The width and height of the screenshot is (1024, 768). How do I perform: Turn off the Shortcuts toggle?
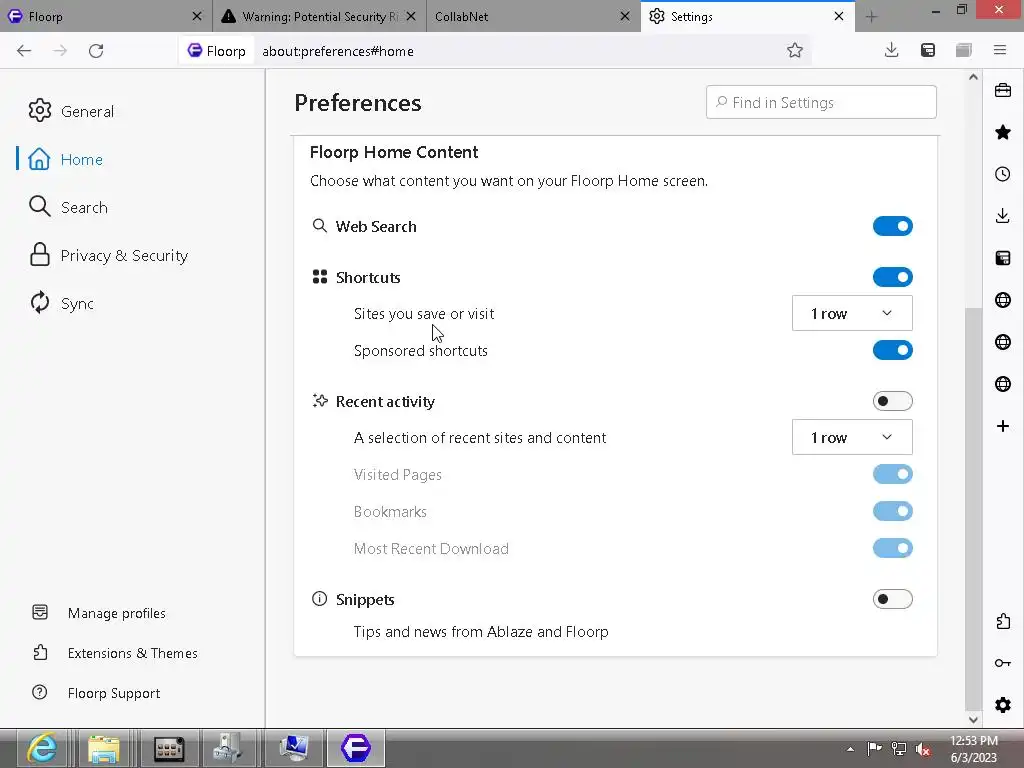click(x=893, y=277)
